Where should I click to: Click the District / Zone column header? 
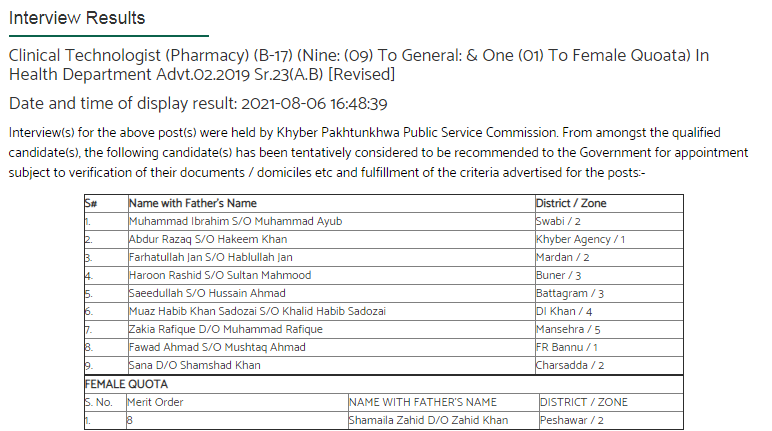click(571, 203)
